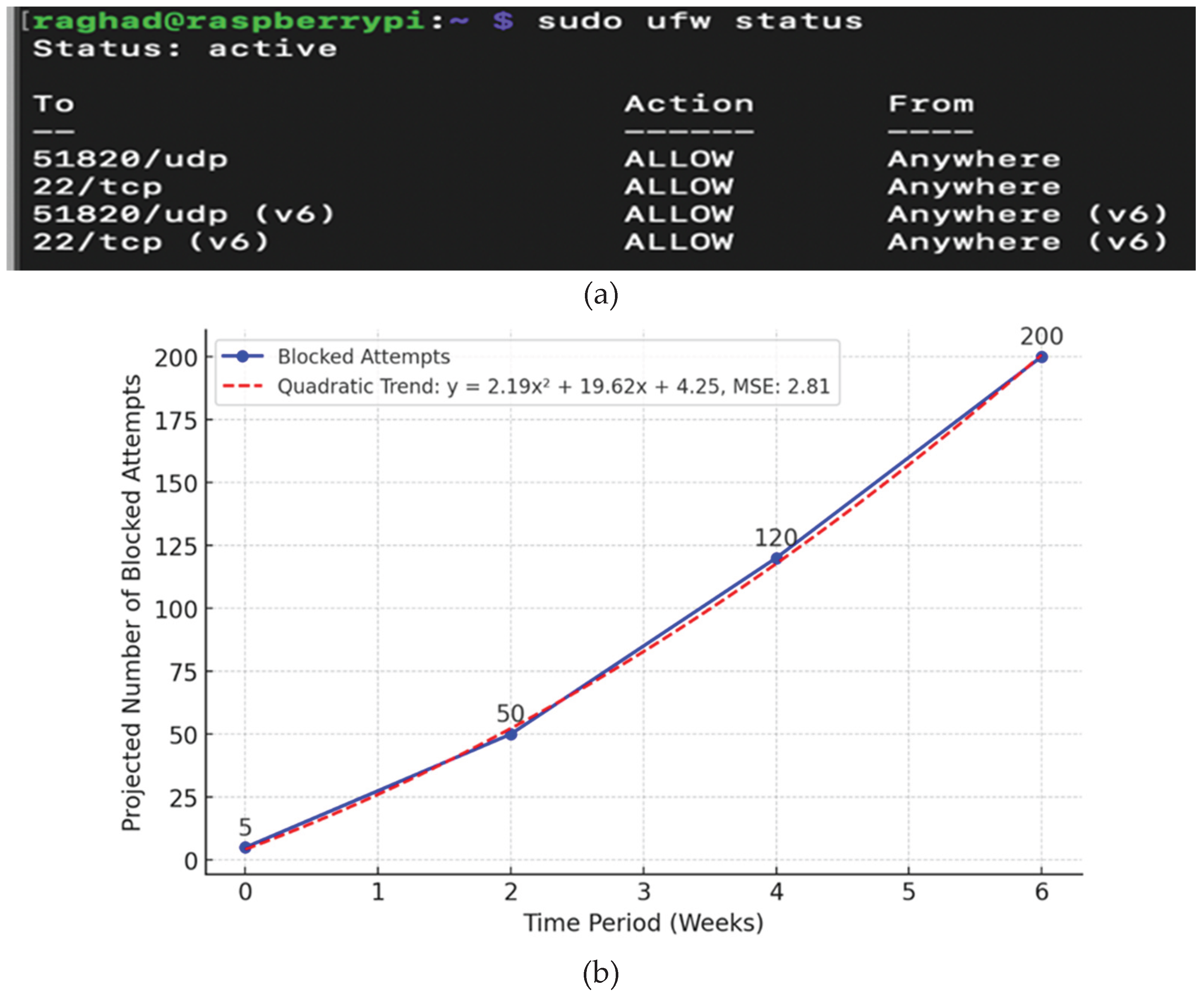Image resolution: width=1204 pixels, height=996 pixels.
Task: Click the 'From' column header
Action: pos(930,104)
